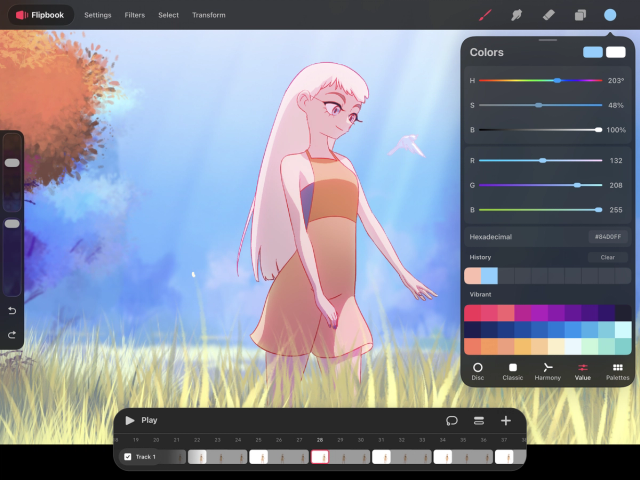This screenshot has height=480, width=640.
Task: Add a new frame with plus icon
Action: (x=506, y=420)
